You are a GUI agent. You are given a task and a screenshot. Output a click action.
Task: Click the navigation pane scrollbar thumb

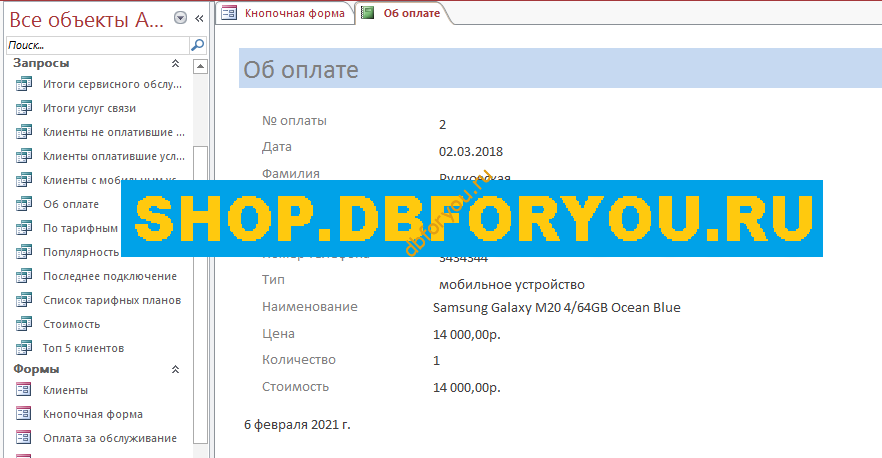[x=200, y=295]
